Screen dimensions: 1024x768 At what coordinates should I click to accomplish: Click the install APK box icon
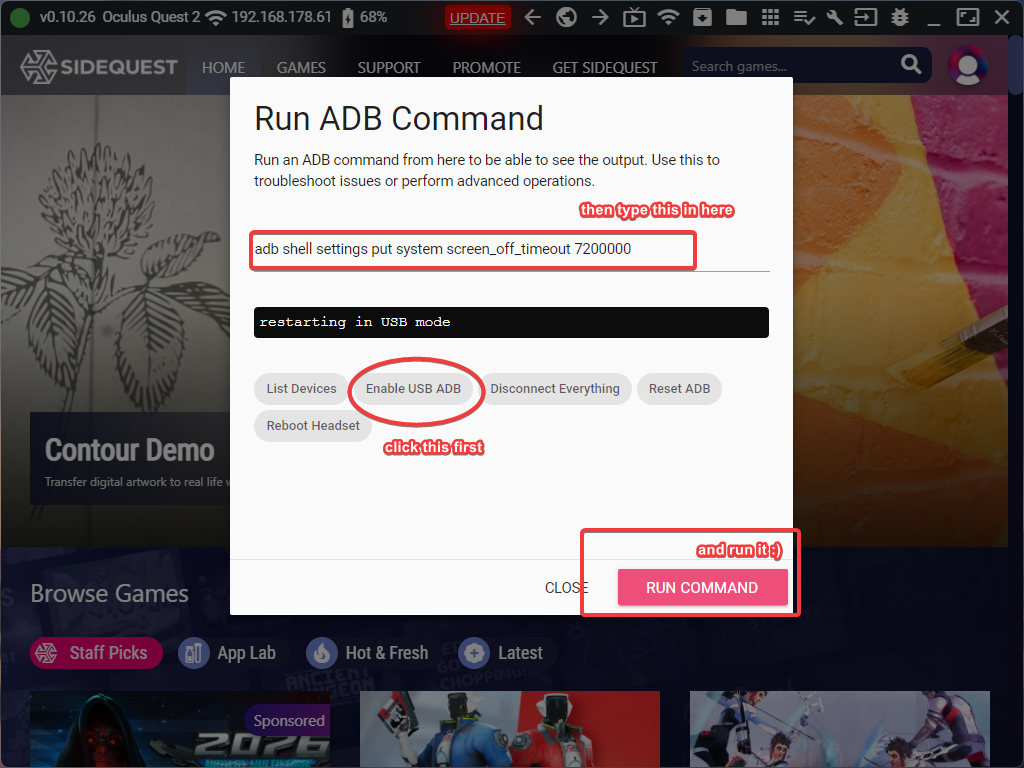point(702,17)
